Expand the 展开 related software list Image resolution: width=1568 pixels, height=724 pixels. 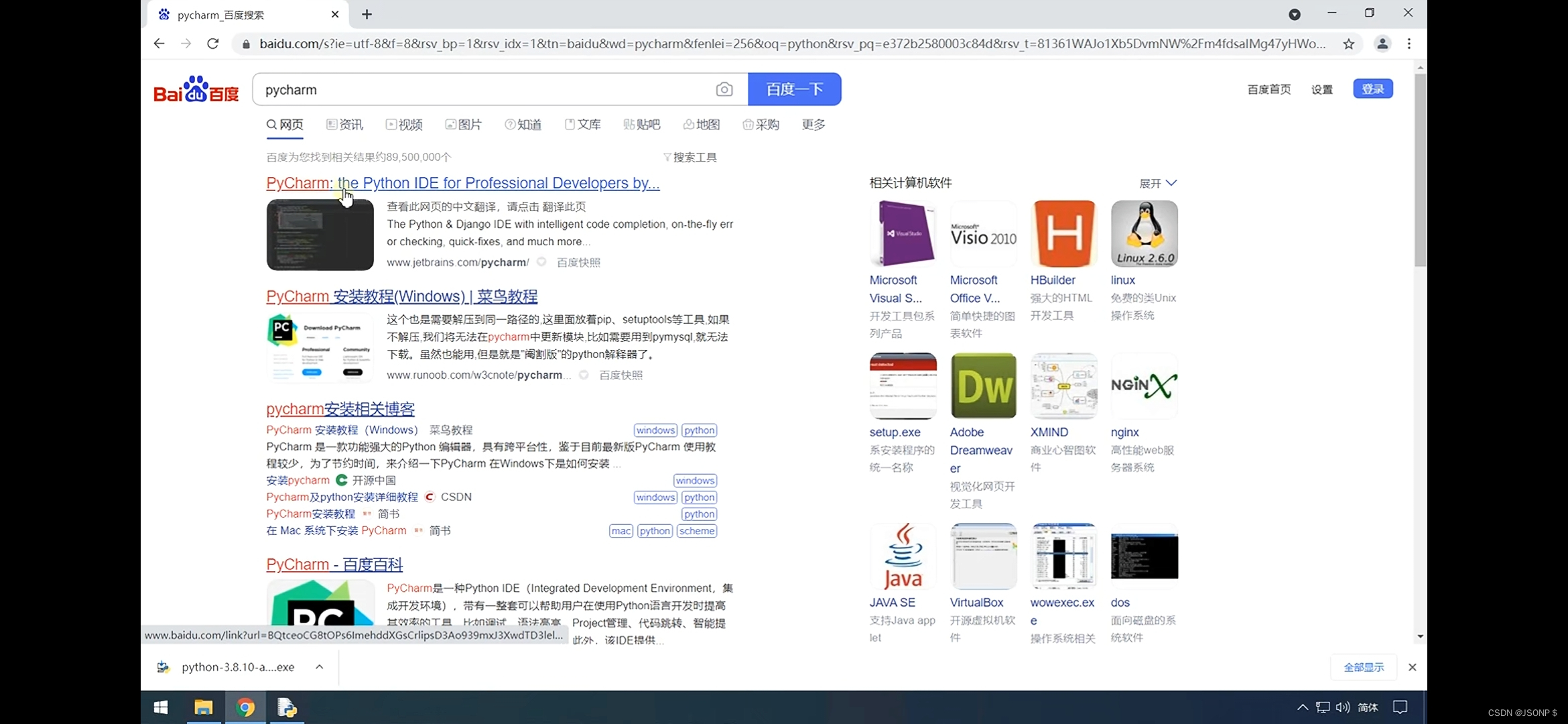(x=1158, y=183)
